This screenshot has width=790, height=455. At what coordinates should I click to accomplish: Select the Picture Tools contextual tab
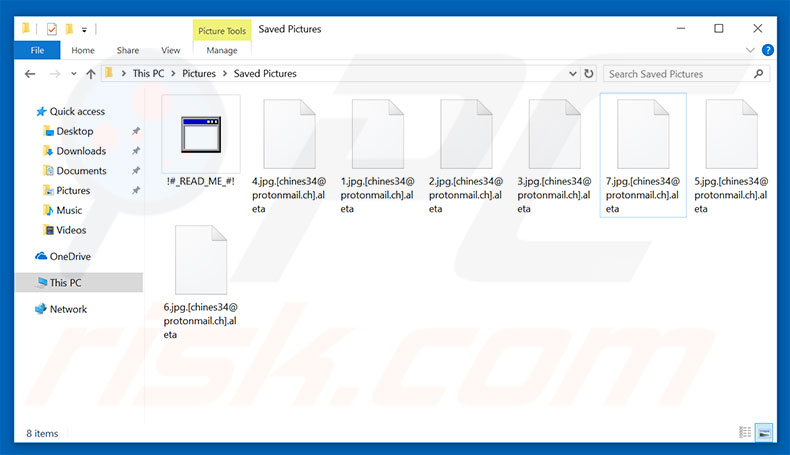[x=222, y=31]
